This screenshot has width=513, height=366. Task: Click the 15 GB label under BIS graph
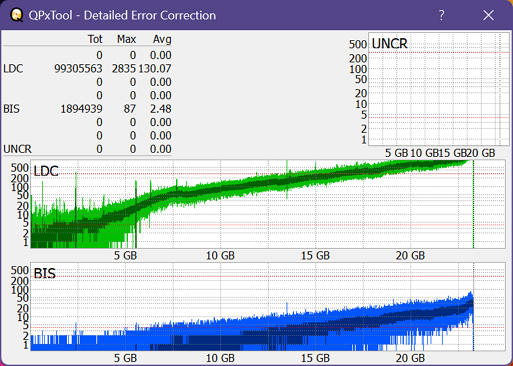[315, 358]
